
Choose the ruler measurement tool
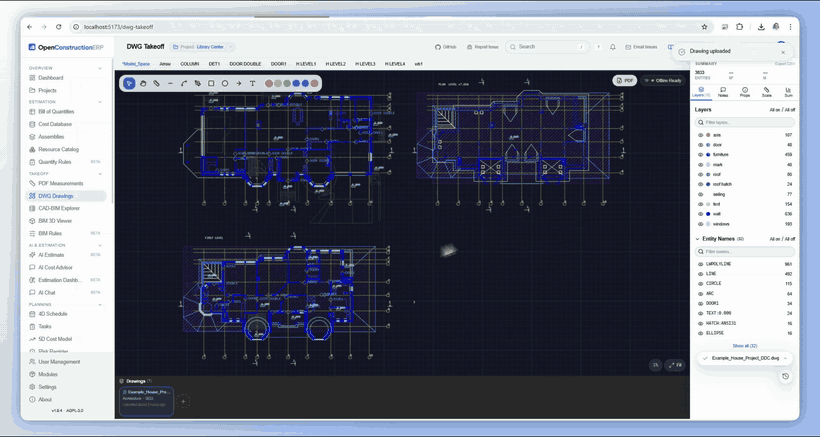pyautogui.click(x=156, y=83)
